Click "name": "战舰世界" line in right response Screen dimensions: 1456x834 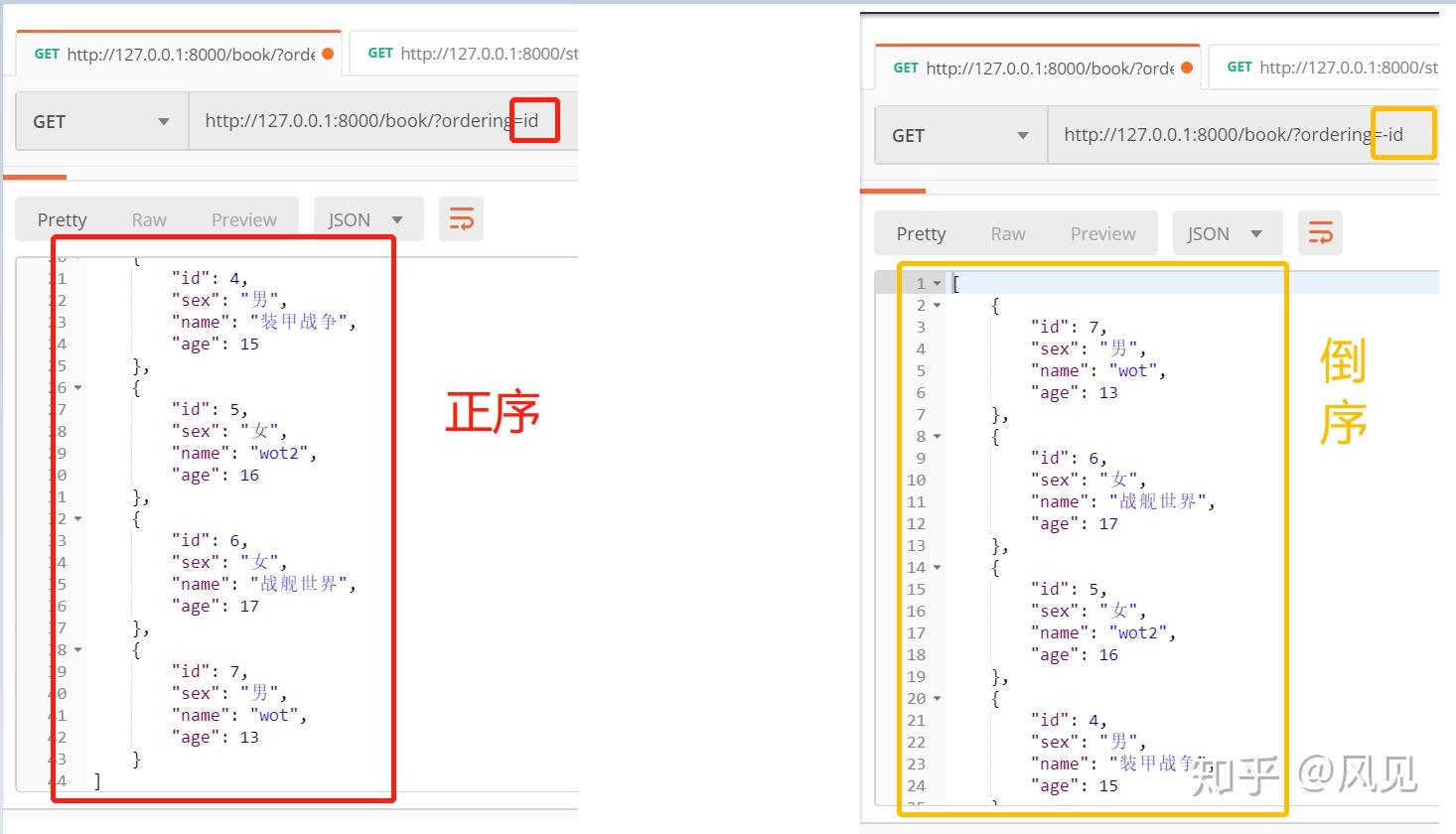(x=1123, y=501)
